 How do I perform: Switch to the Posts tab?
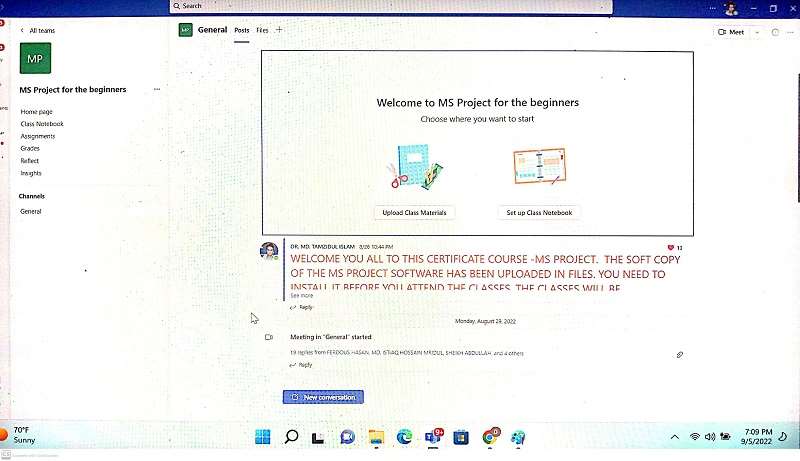click(242, 31)
